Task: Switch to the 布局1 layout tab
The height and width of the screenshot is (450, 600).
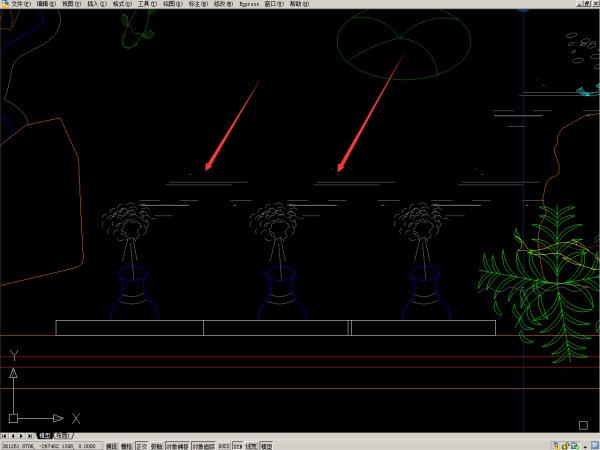Action: click(62, 436)
